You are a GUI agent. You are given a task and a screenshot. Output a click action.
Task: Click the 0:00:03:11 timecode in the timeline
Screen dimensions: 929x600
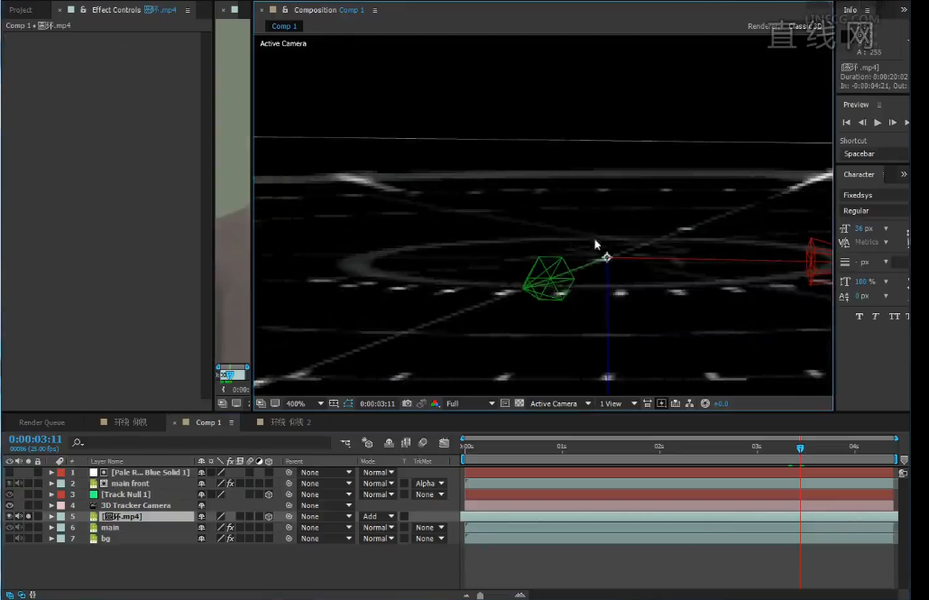36,439
